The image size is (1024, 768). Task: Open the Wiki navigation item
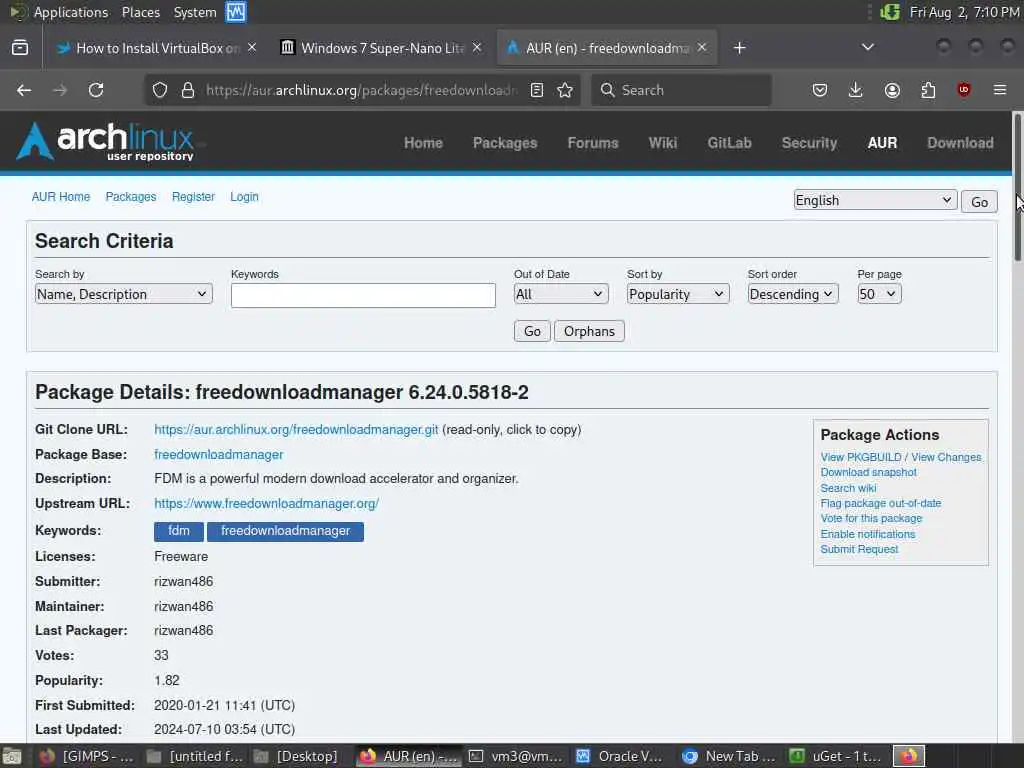(663, 143)
